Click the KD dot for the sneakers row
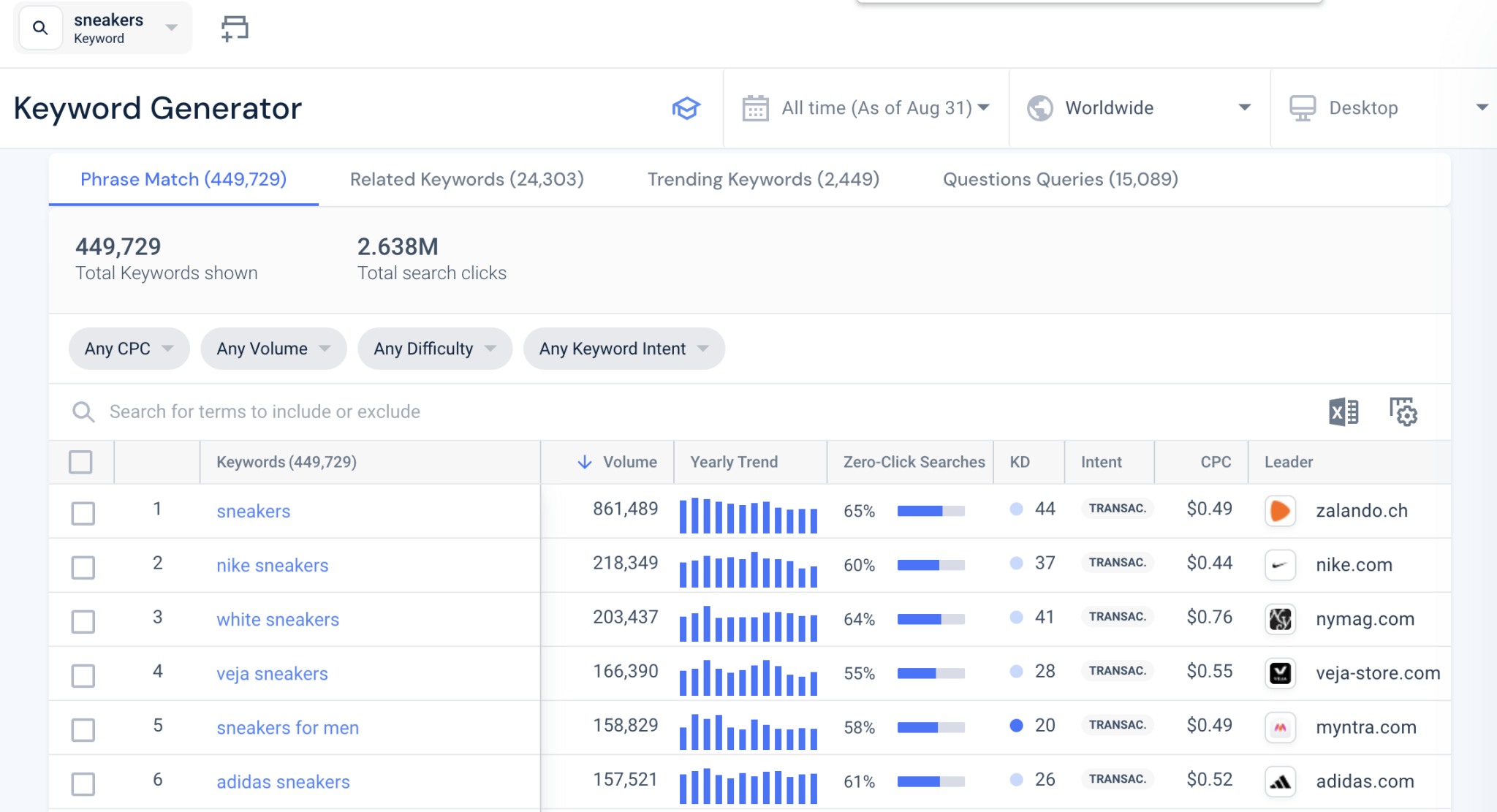The height and width of the screenshot is (812, 1497). pos(1016,509)
